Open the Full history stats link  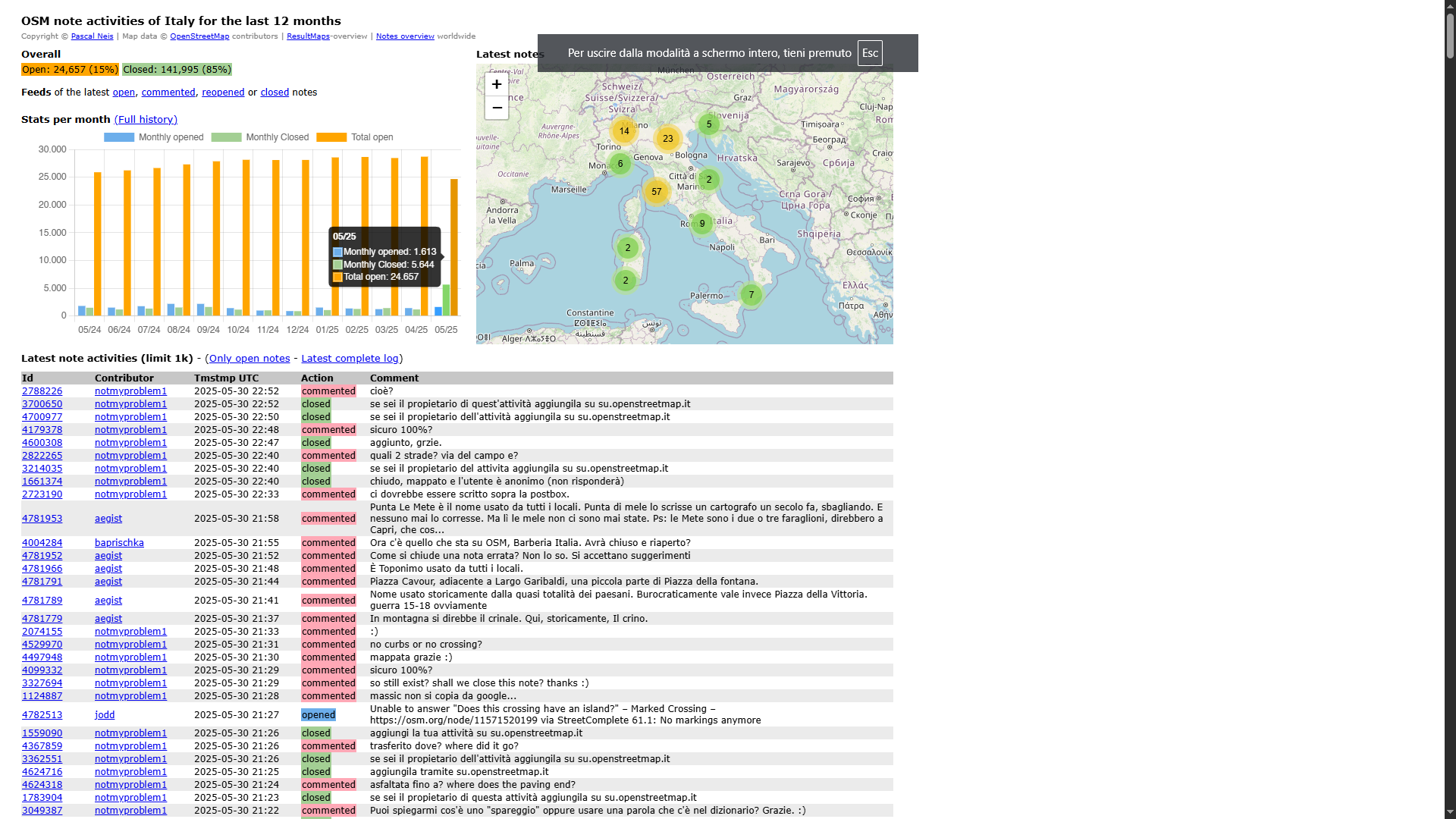[146, 120]
